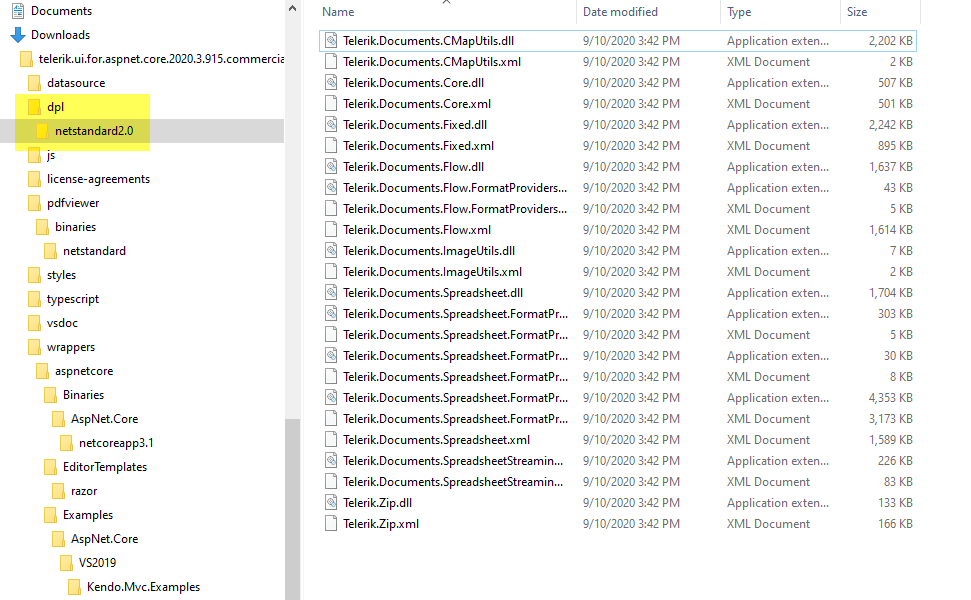Select Telerik.Documents.Flow.FormatProviders file sized 43 KB

(x=455, y=188)
